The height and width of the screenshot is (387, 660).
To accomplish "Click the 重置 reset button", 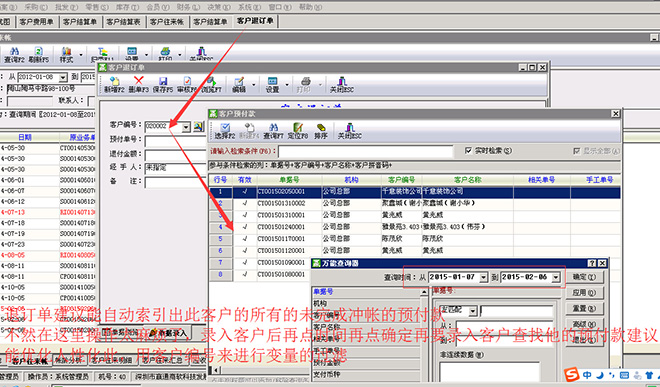I will coord(585,308).
